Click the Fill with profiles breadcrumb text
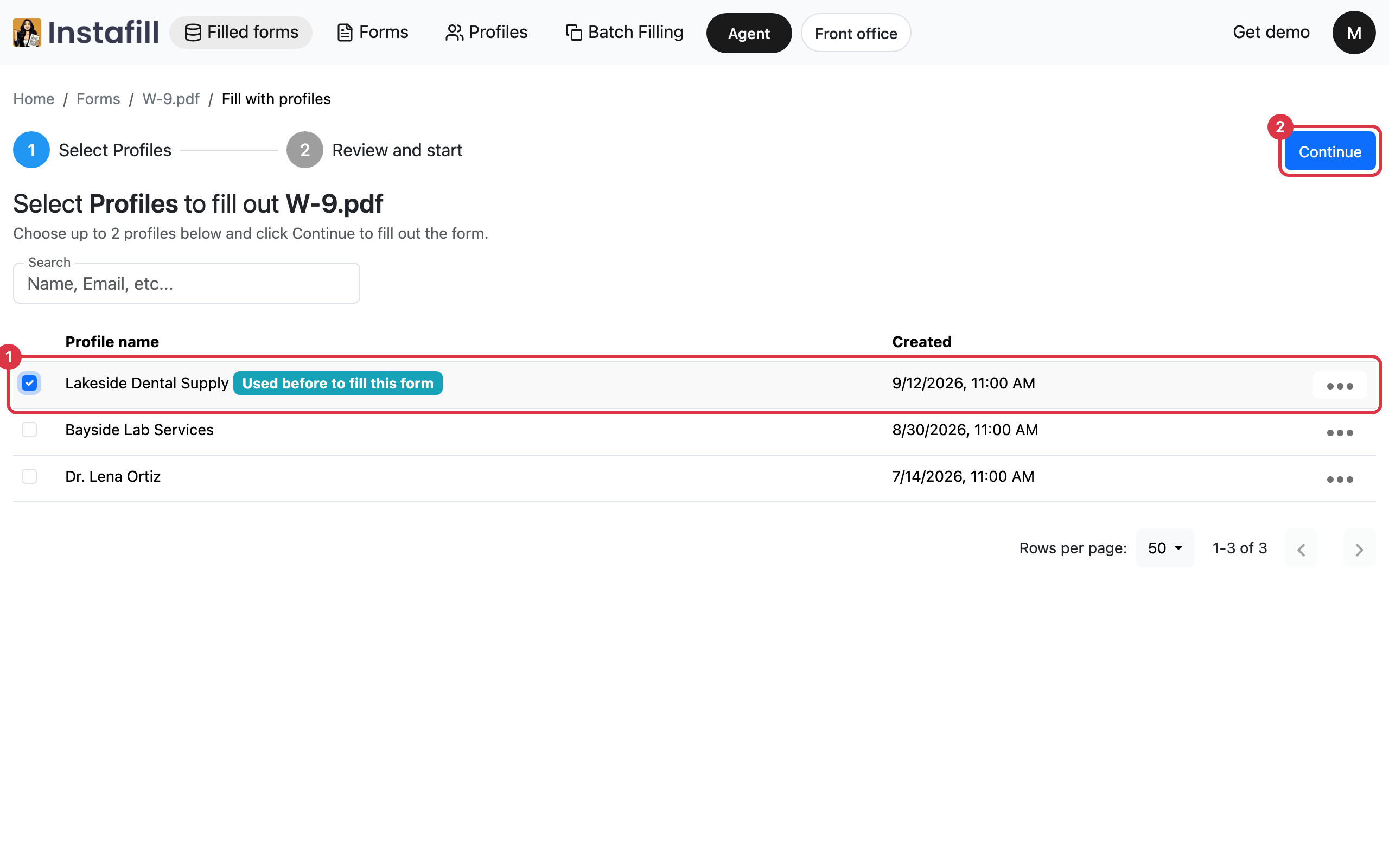 tap(276, 99)
